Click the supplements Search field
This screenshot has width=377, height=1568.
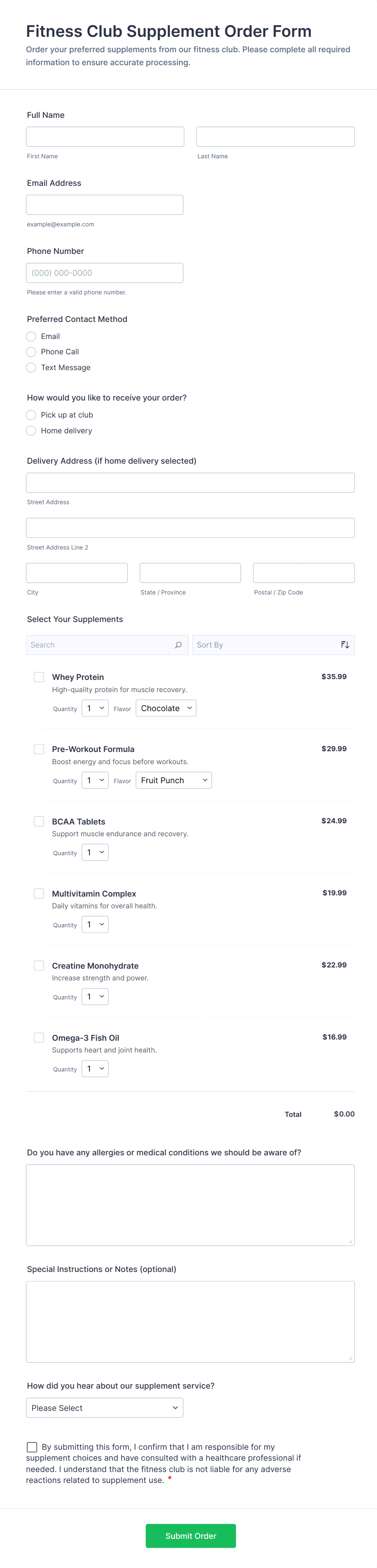pos(101,645)
